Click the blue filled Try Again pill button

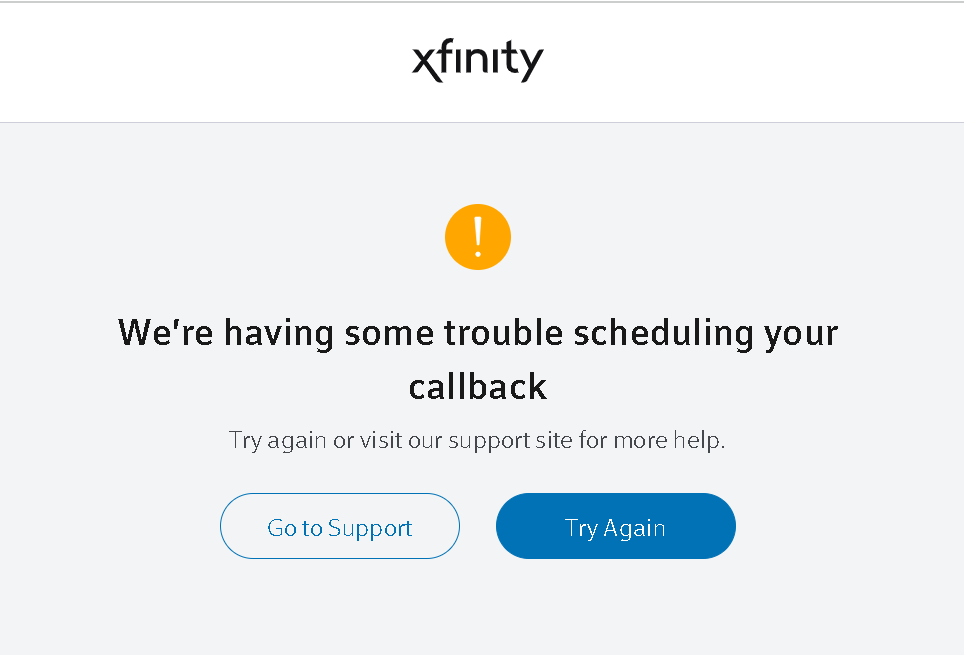pos(615,526)
